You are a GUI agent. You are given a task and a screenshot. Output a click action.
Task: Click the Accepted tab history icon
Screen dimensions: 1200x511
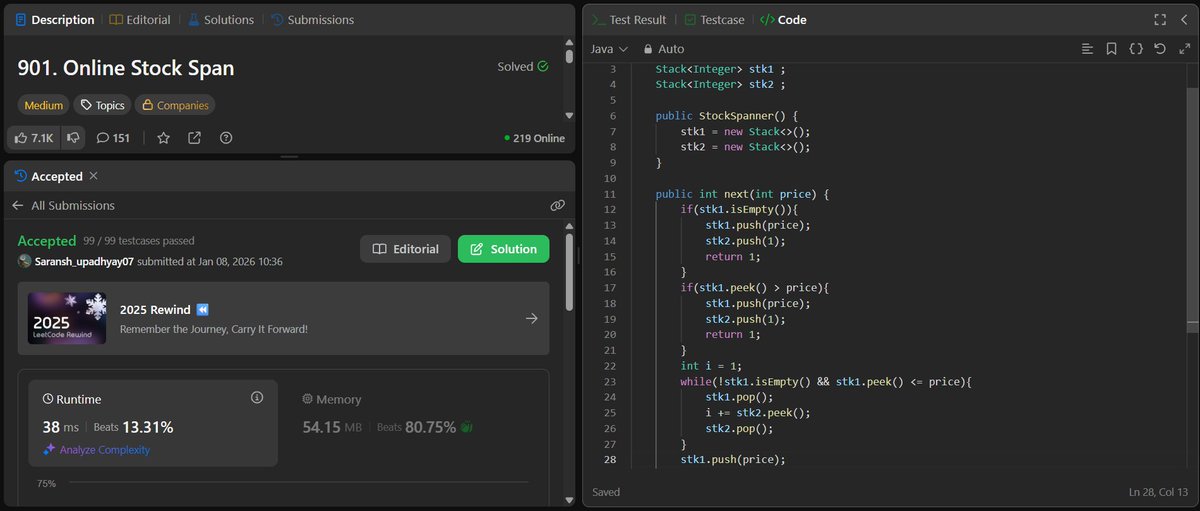point(21,176)
